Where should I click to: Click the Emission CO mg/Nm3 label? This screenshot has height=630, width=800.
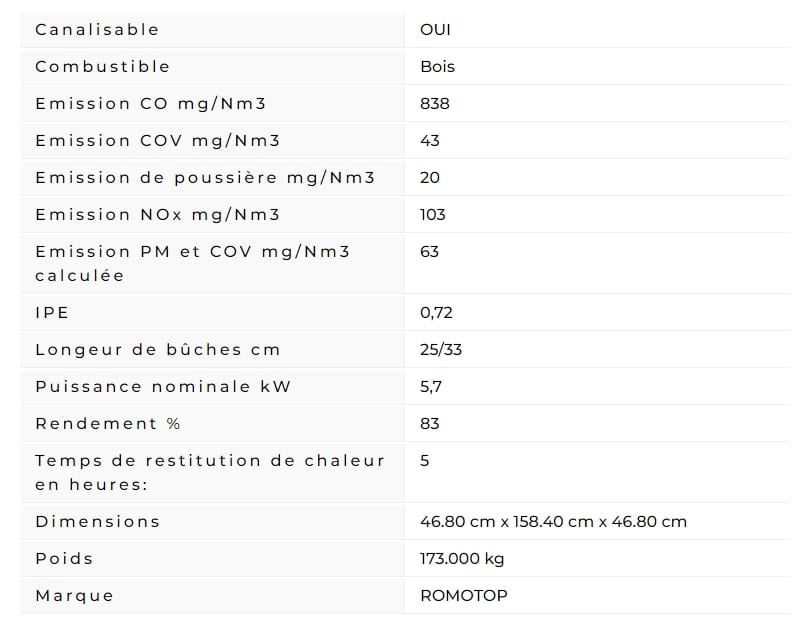[x=151, y=104]
